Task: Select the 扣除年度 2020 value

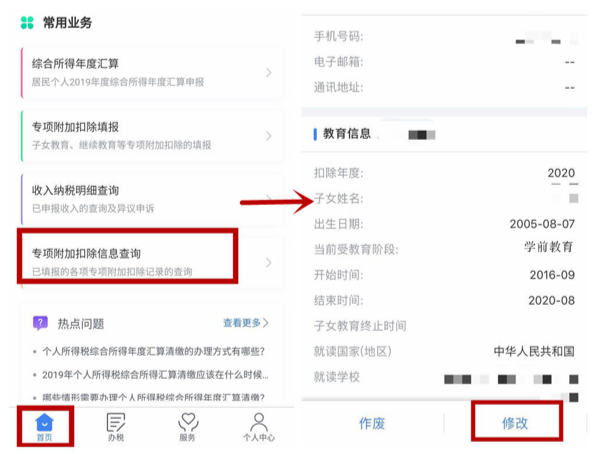Action: point(561,173)
